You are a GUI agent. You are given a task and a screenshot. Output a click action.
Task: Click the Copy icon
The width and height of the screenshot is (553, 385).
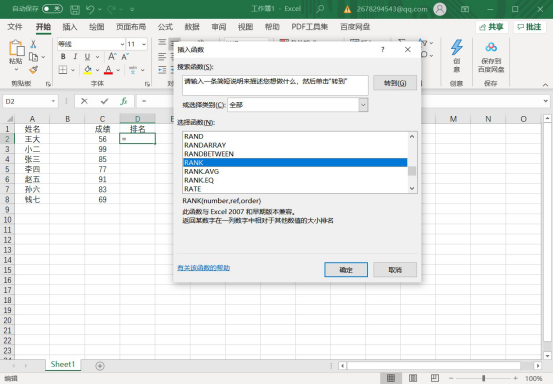click(33, 57)
